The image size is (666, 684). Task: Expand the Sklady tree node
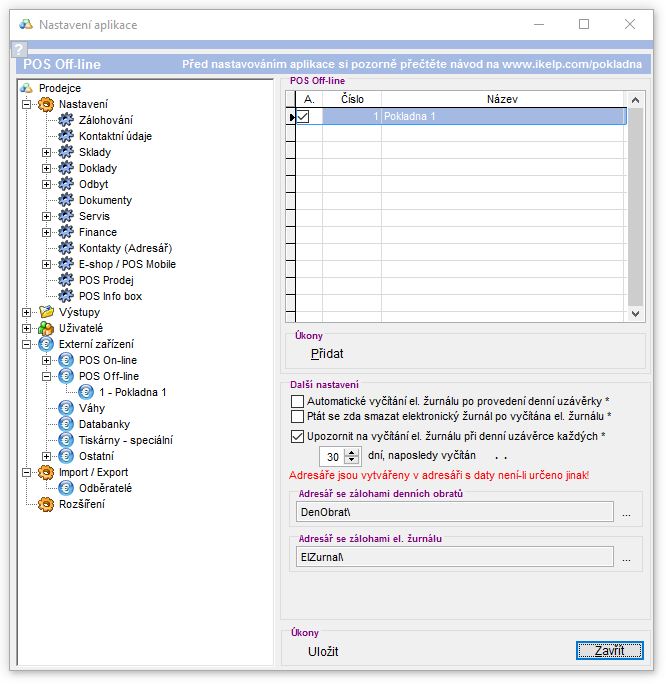point(46,152)
